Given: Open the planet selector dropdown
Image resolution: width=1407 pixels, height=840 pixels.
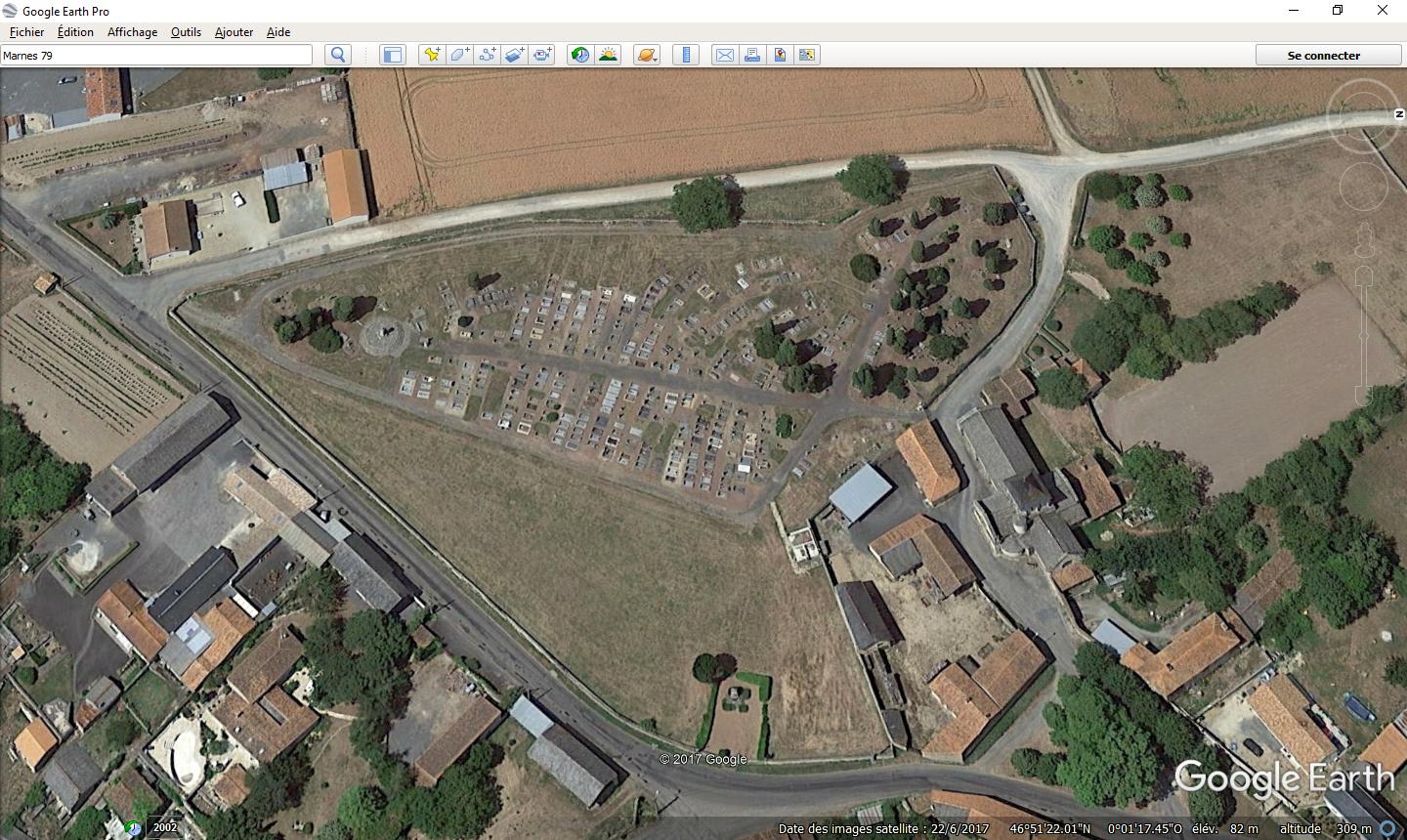Looking at the screenshot, I should pos(647,55).
